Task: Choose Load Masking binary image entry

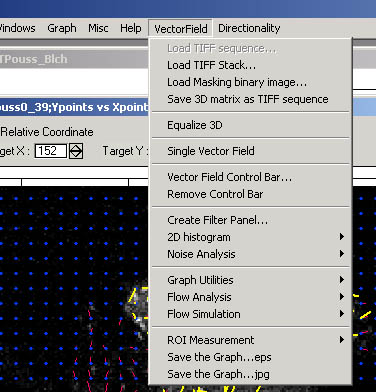Action: 251,82
